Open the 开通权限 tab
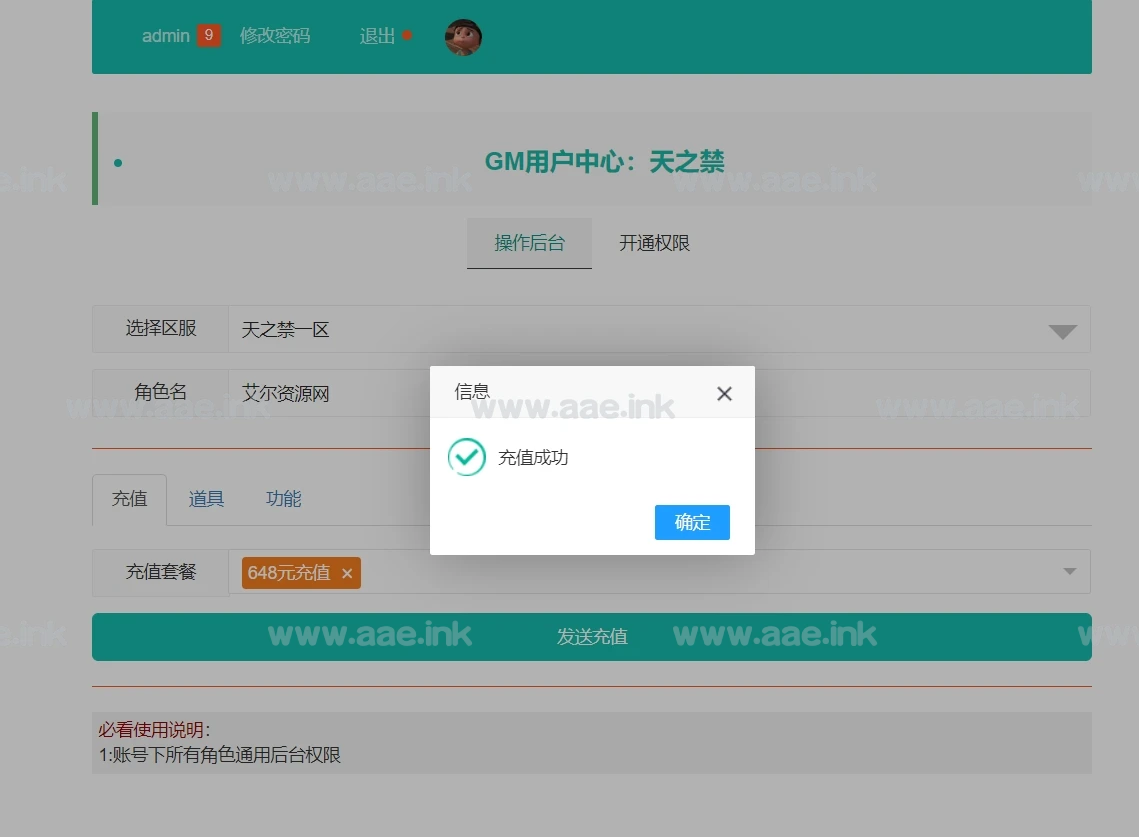Viewport: 1139px width, 837px height. coord(654,243)
